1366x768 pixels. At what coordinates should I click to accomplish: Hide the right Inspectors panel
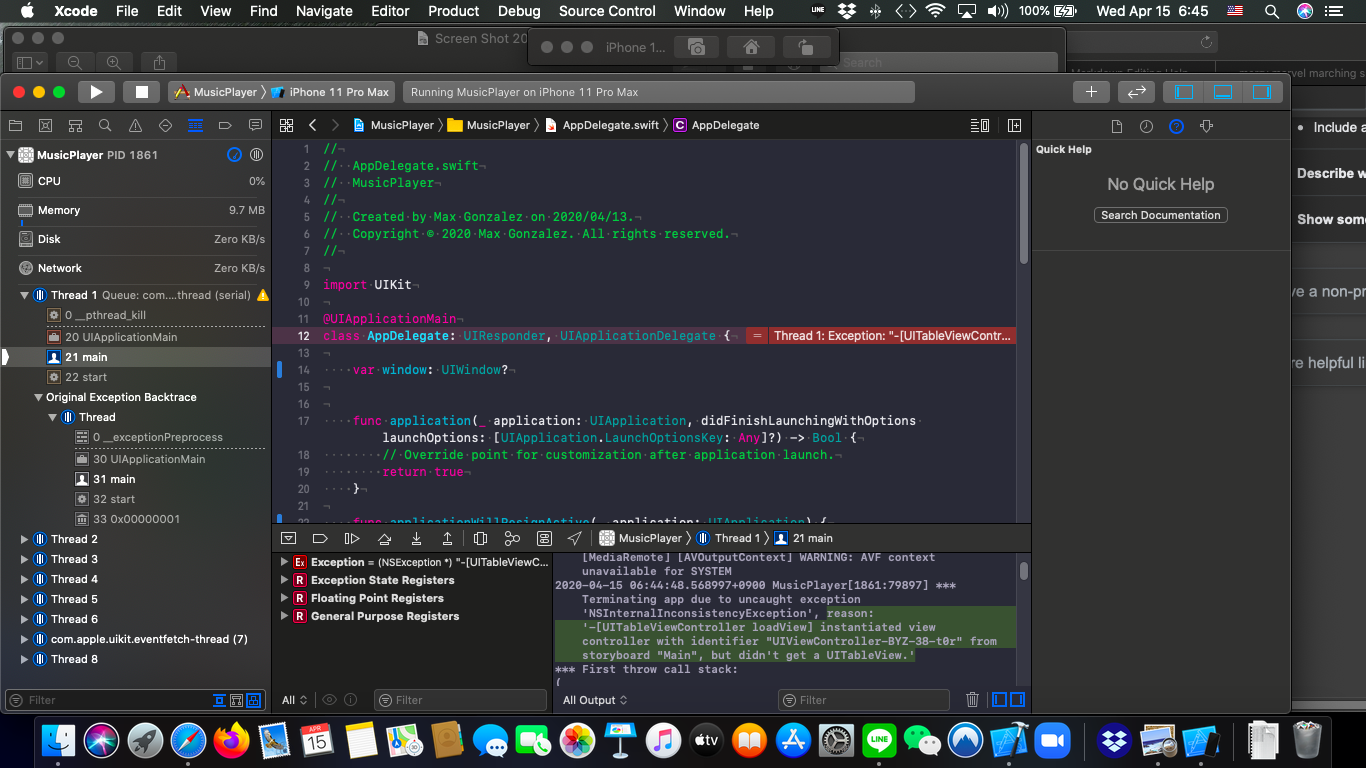(1261, 92)
